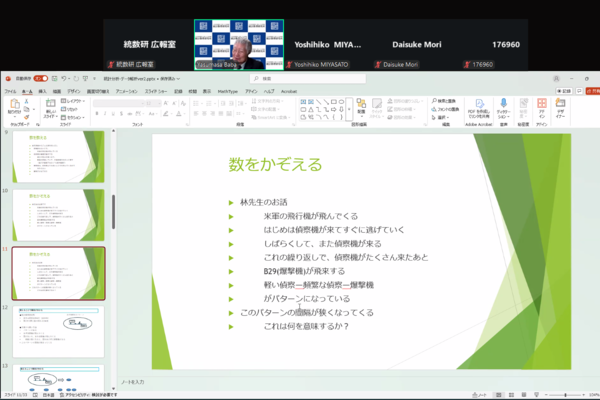
Task: Open the レイアウト (Layout) dropdown
Action: pos(73,101)
